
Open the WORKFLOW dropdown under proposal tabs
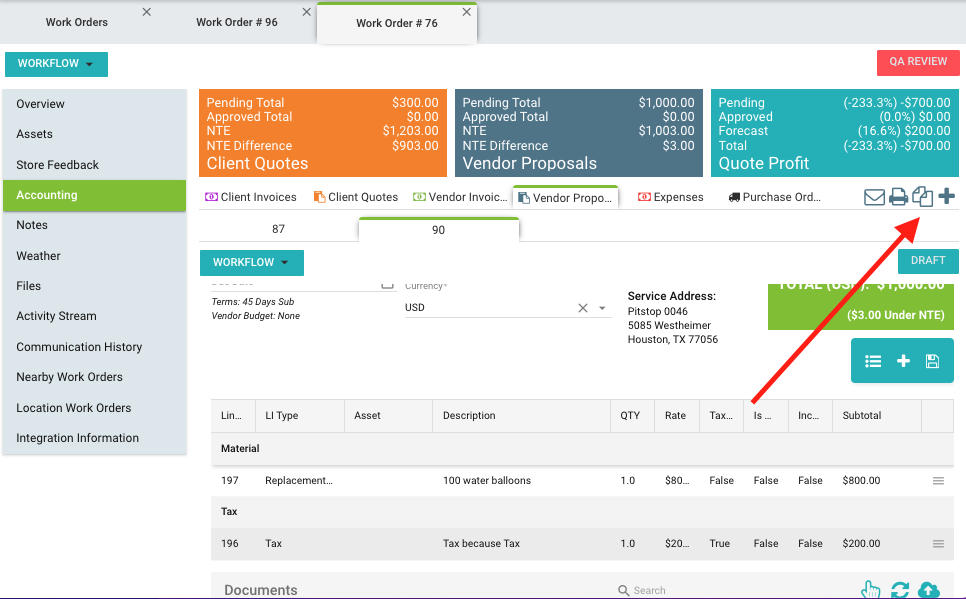[251, 263]
